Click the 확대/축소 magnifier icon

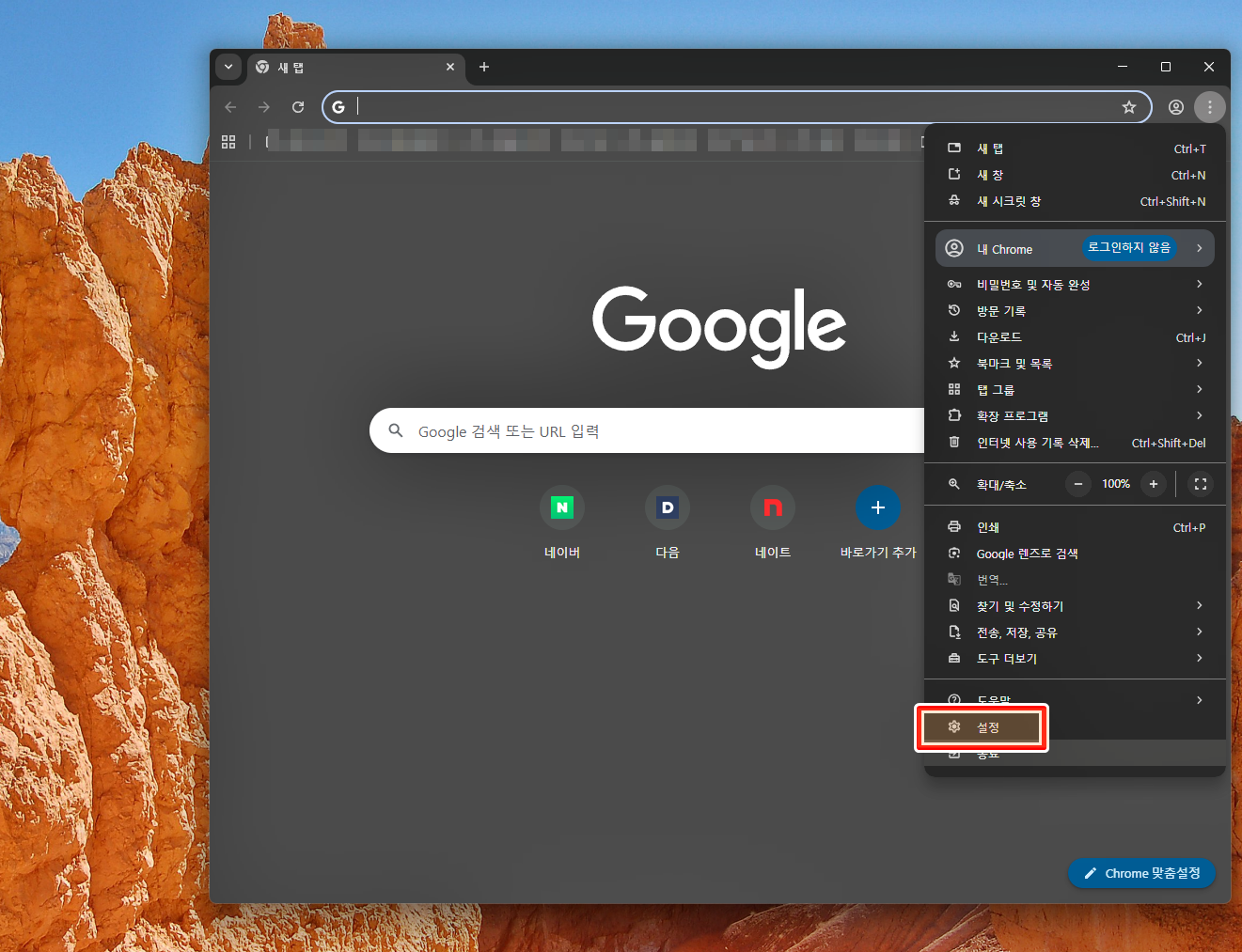tap(954, 484)
